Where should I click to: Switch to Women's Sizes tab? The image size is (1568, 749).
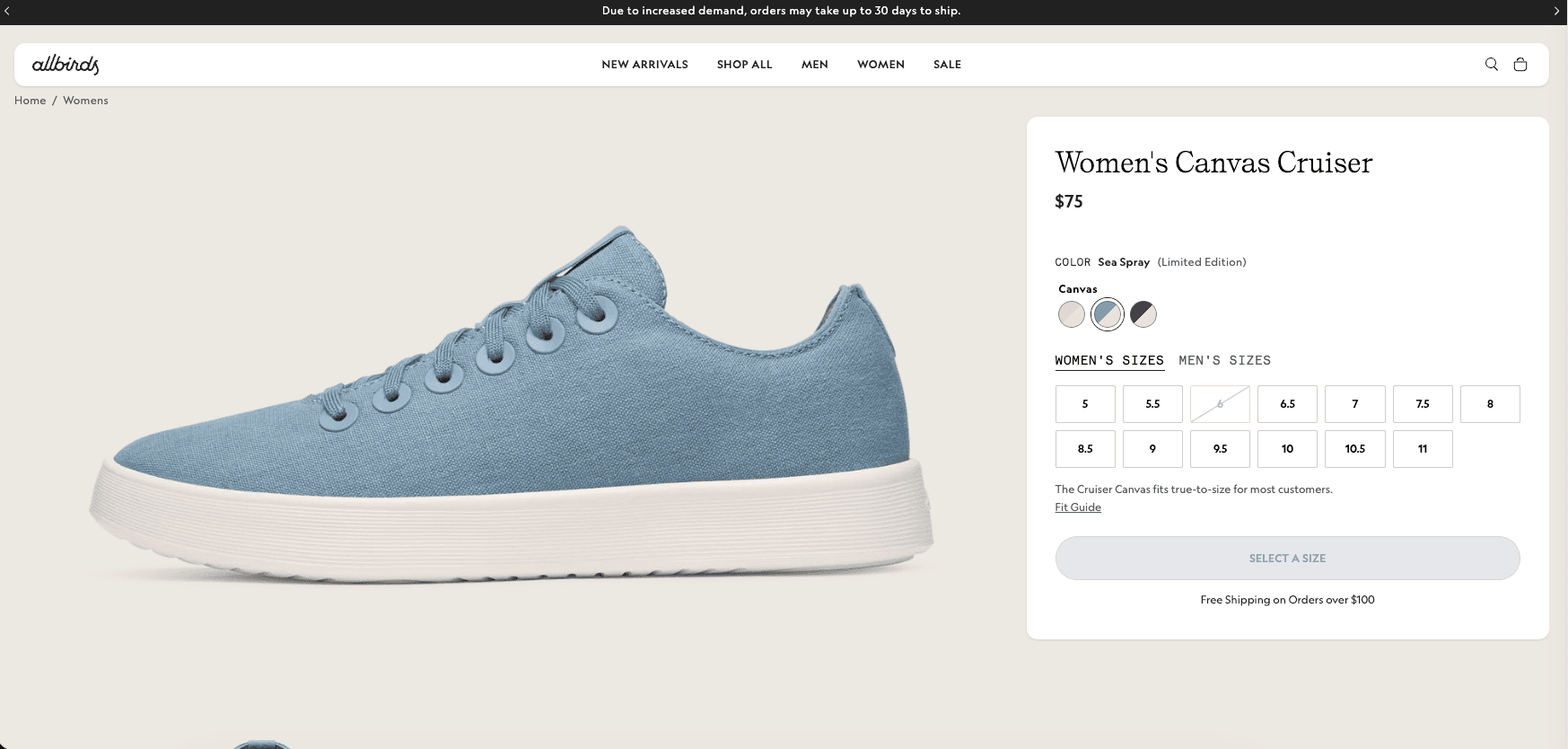click(1109, 360)
